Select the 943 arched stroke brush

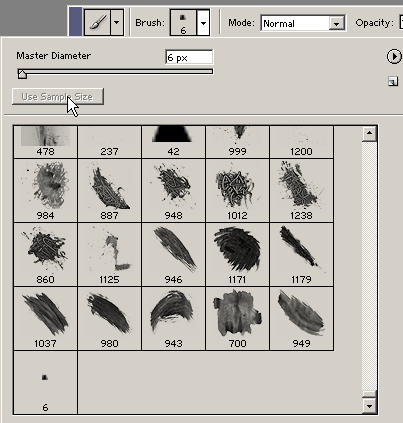173,318
